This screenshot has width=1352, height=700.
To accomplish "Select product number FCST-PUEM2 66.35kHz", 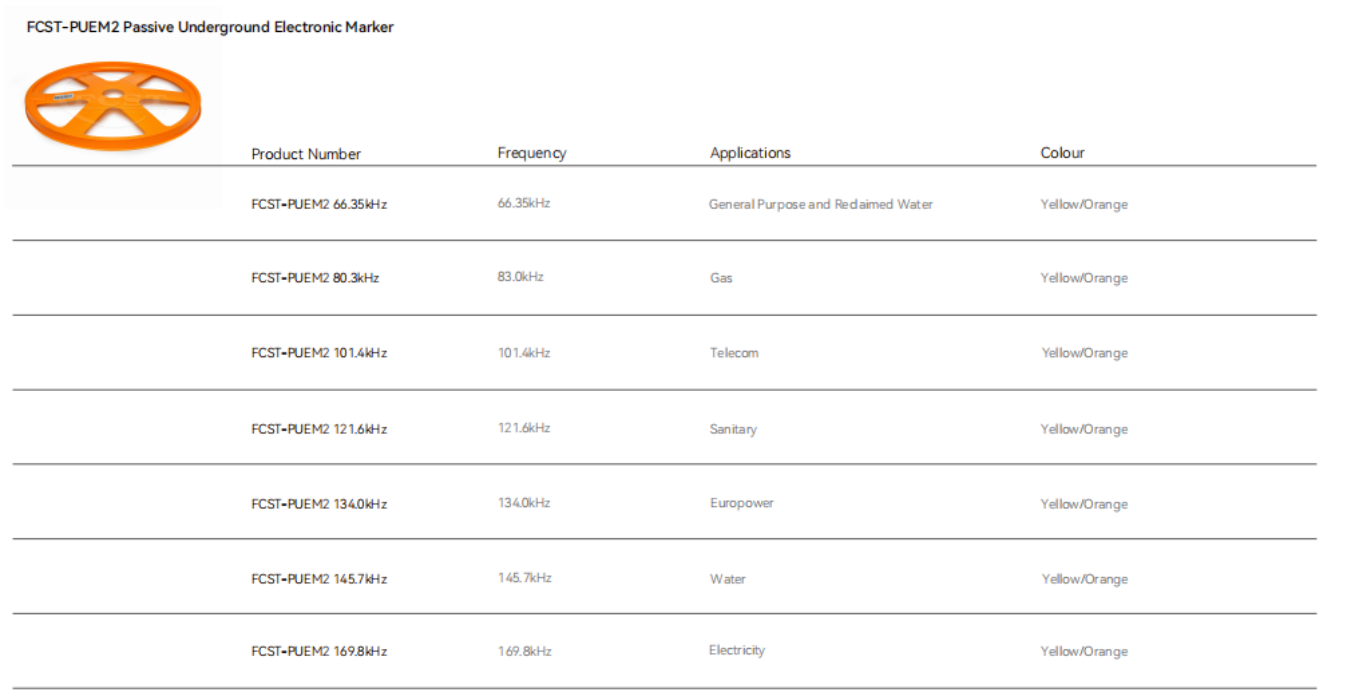I will click(x=319, y=204).
